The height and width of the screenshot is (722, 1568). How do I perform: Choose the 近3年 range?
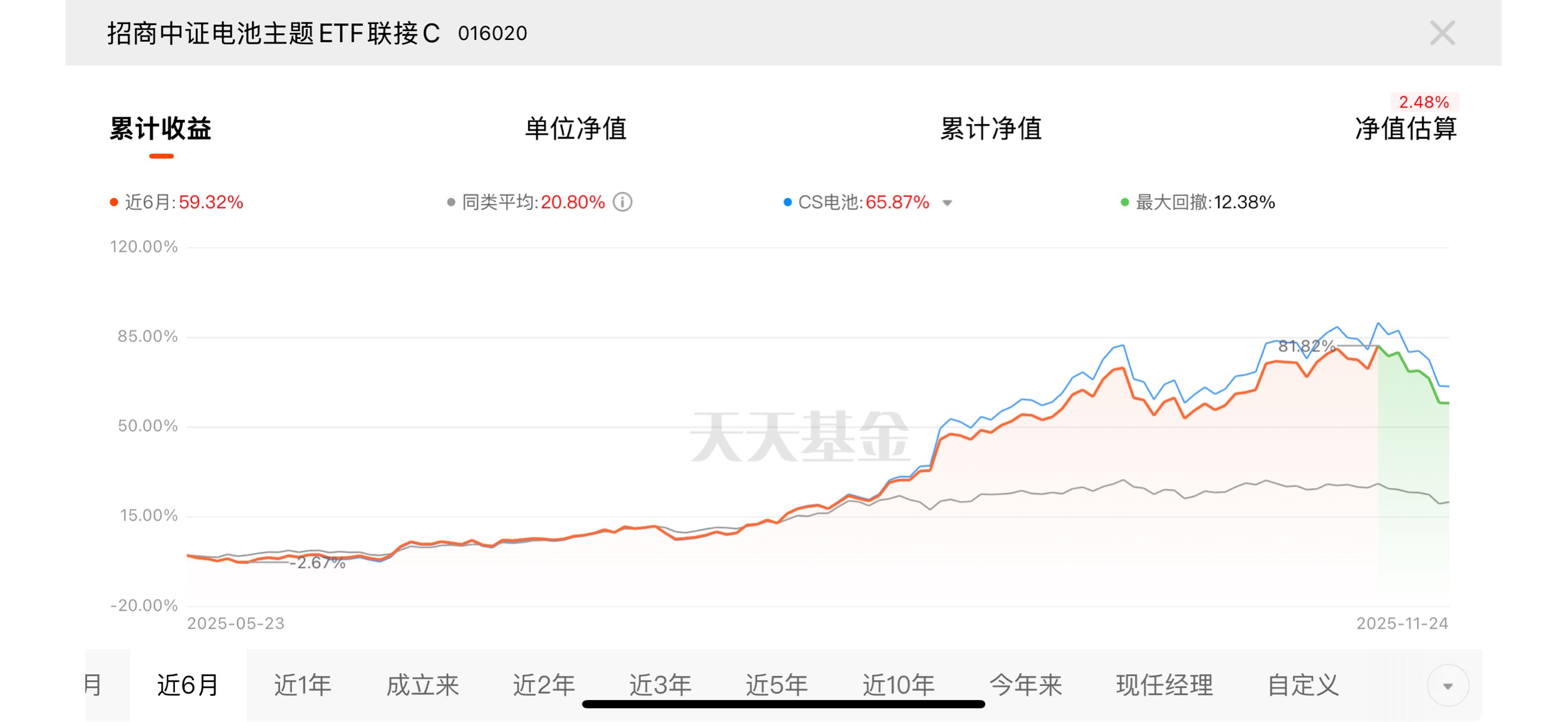(660, 686)
